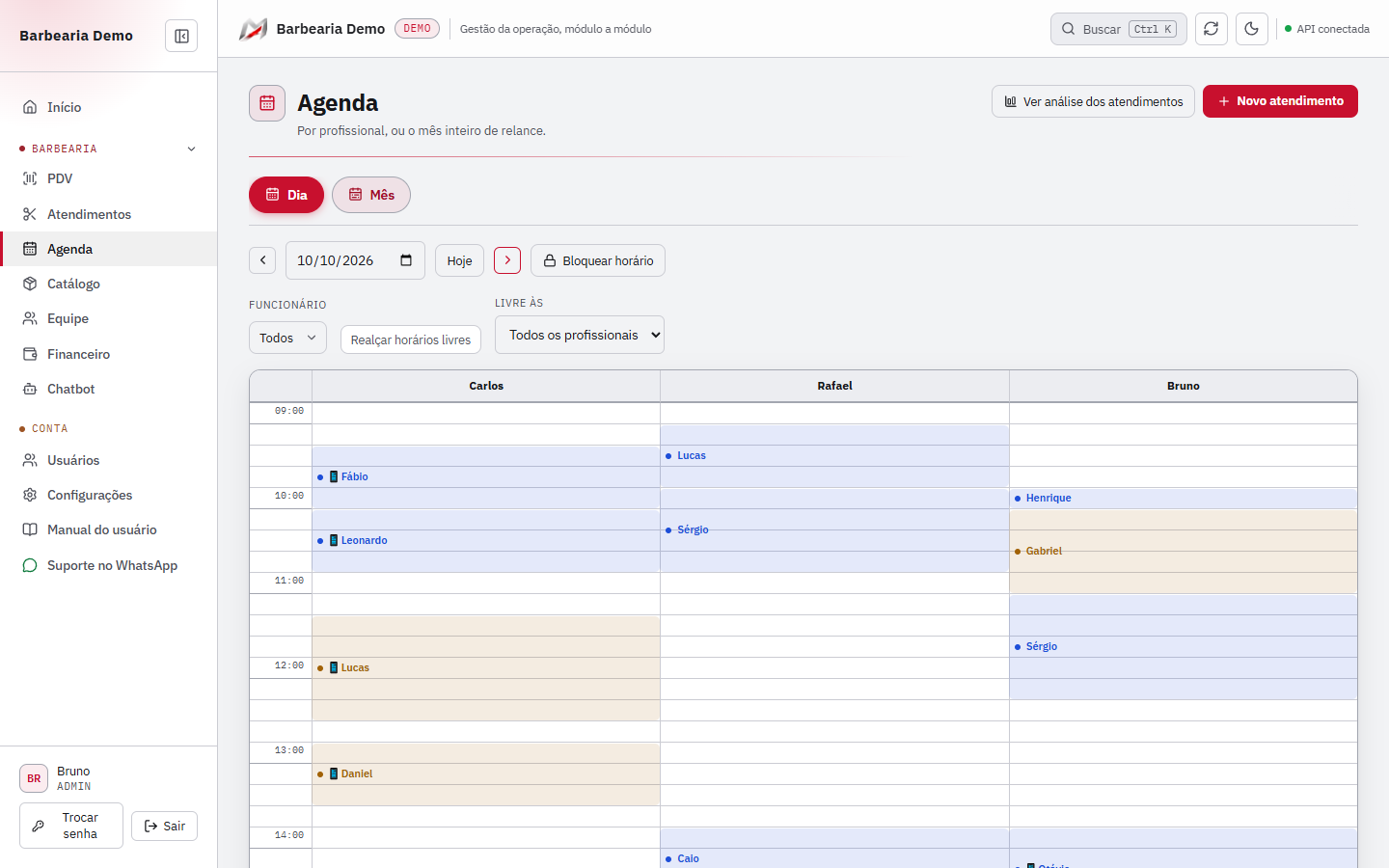Collapse the BARBEARIA section chevron
Screen dimensions: 1389x868
tap(191, 149)
